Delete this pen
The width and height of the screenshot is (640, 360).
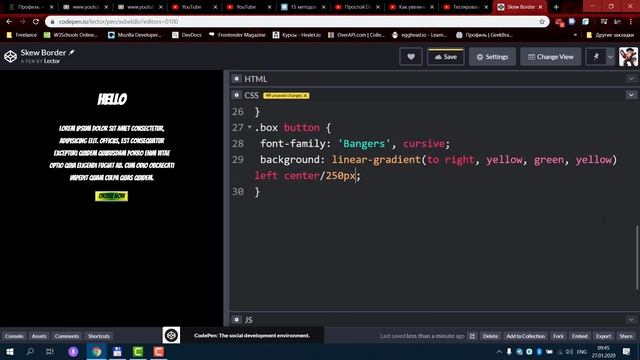click(490, 336)
